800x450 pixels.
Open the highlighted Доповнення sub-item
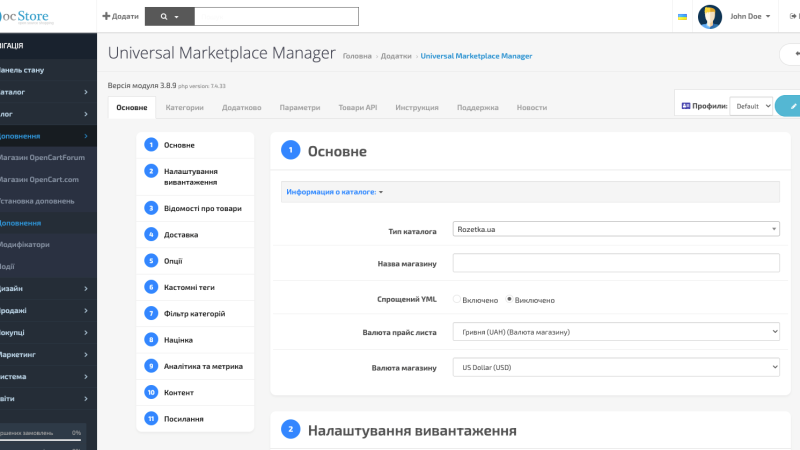coord(48,223)
